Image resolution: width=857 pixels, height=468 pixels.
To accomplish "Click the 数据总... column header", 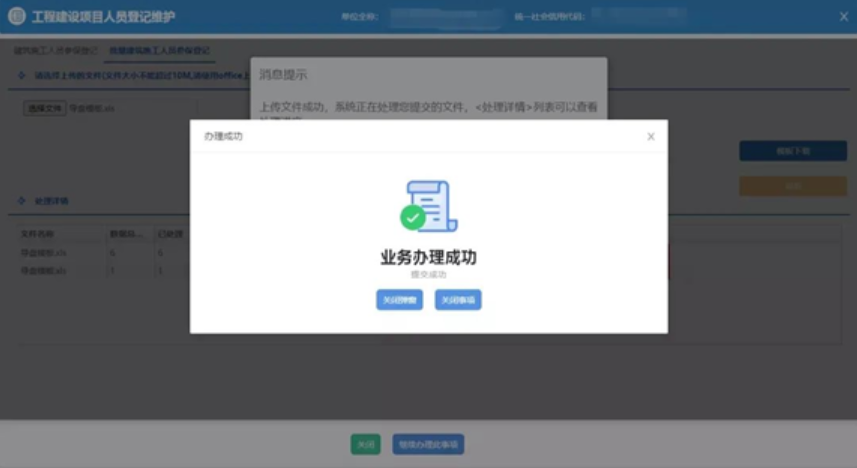I will tap(126, 234).
